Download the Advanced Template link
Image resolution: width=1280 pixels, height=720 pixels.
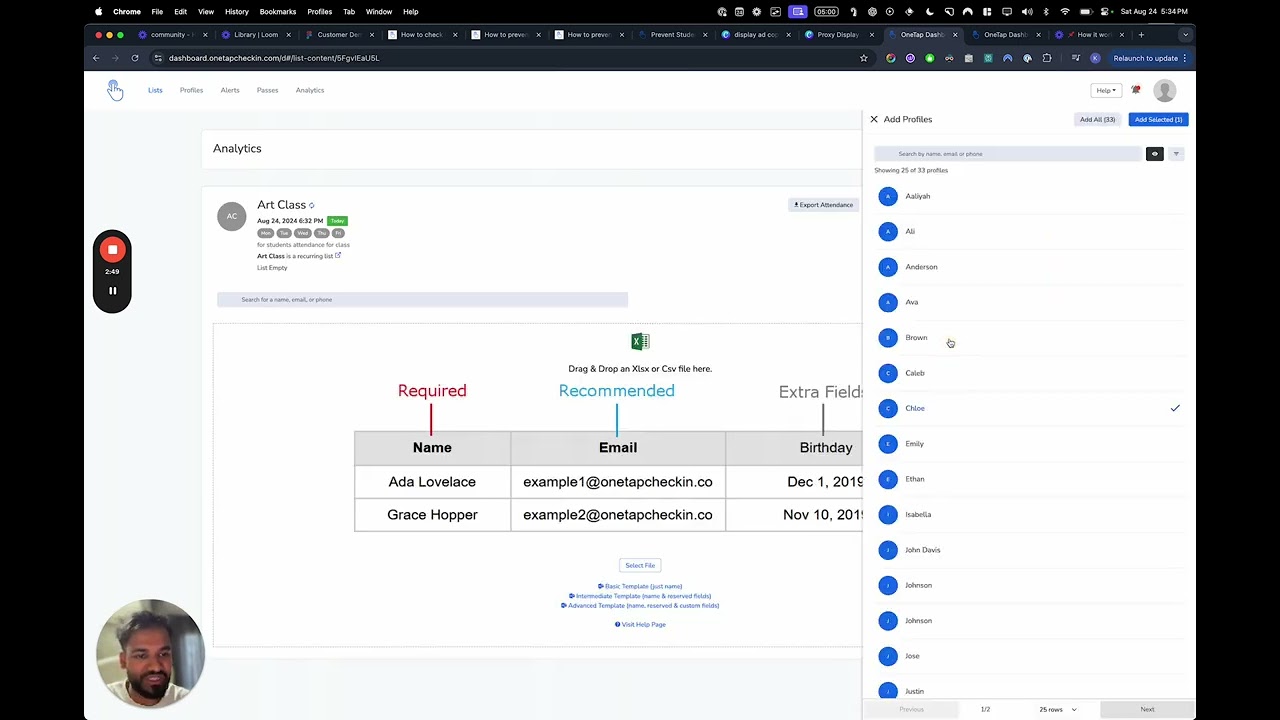(640, 605)
